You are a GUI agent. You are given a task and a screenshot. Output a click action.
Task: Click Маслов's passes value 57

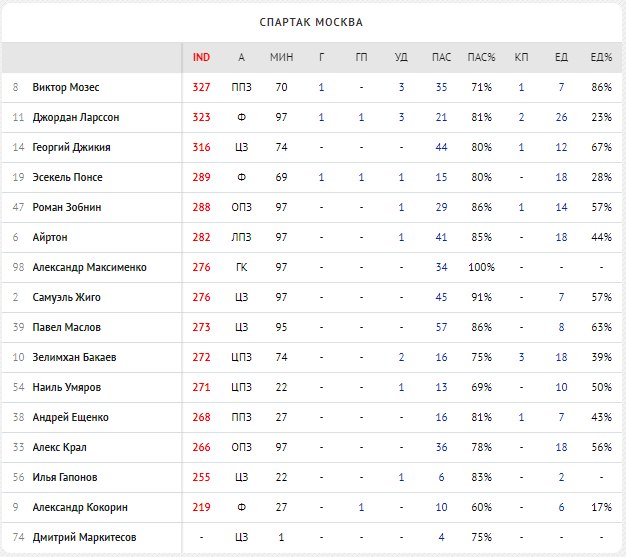click(x=441, y=327)
